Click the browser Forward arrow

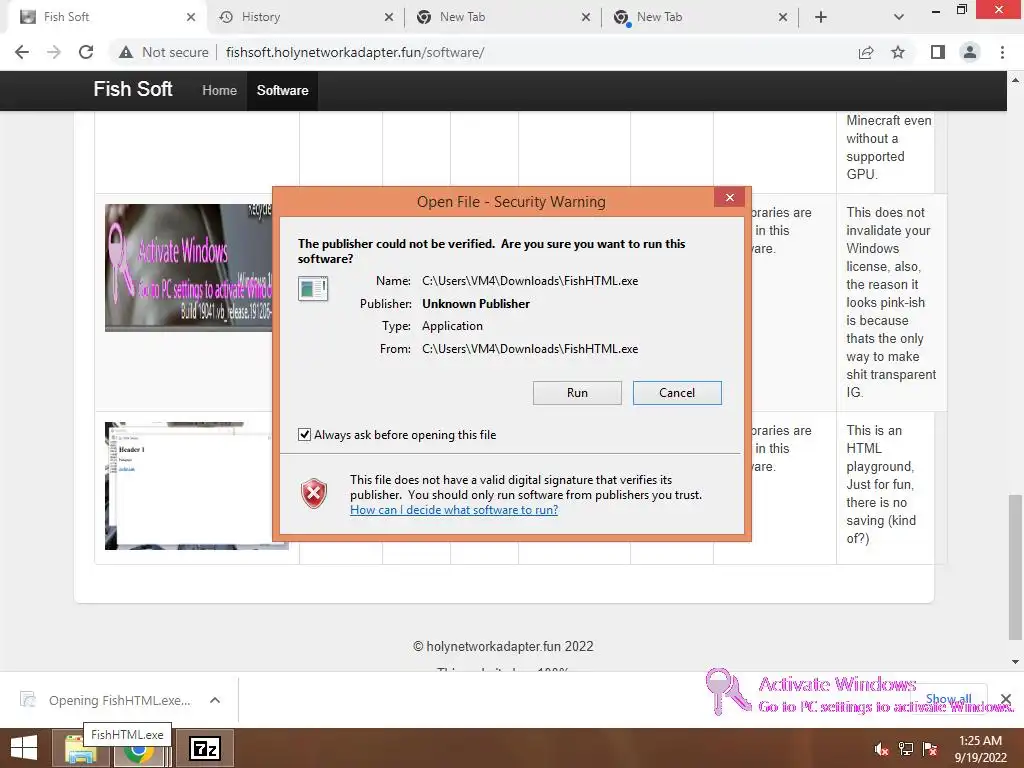54,52
